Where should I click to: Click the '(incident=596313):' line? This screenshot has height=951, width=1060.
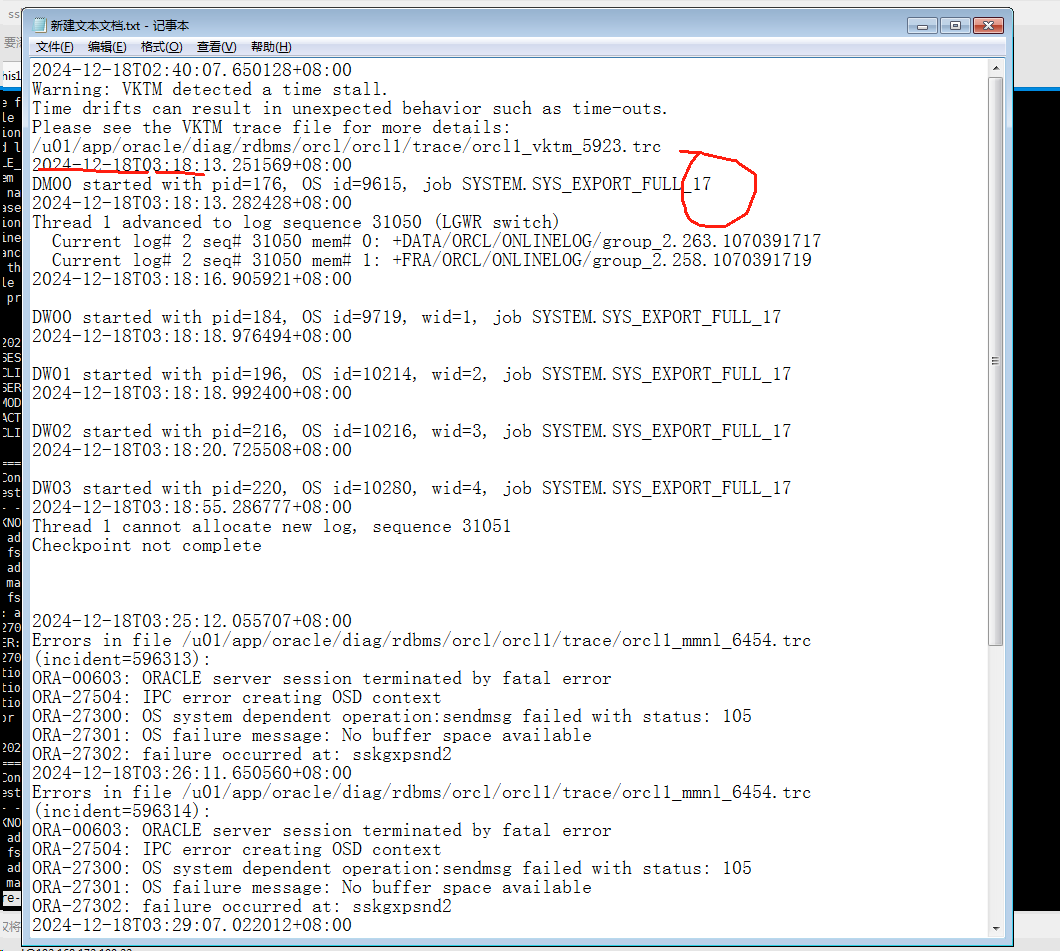tap(122, 659)
